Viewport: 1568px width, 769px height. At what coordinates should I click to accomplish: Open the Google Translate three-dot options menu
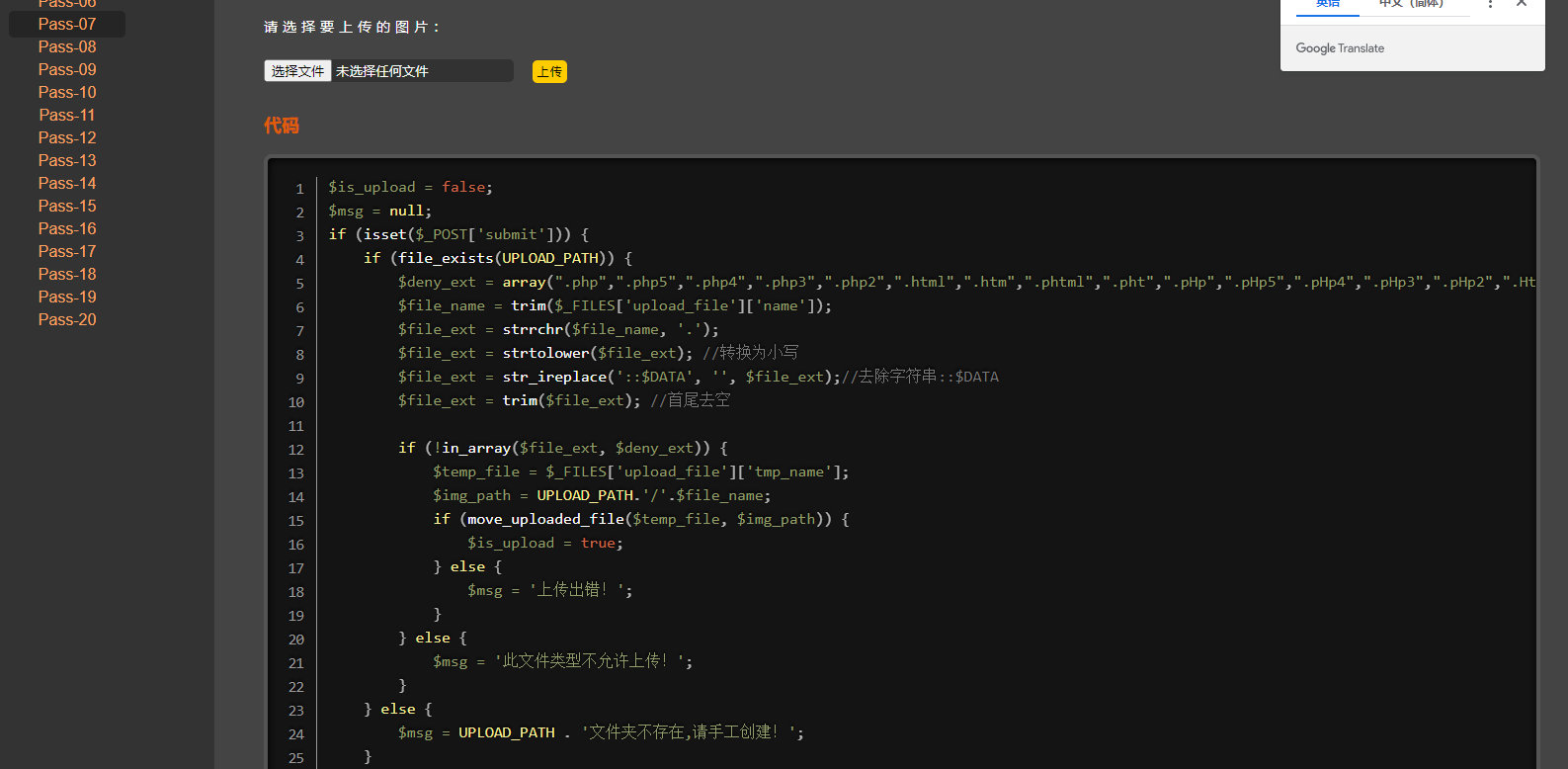(1490, 4)
